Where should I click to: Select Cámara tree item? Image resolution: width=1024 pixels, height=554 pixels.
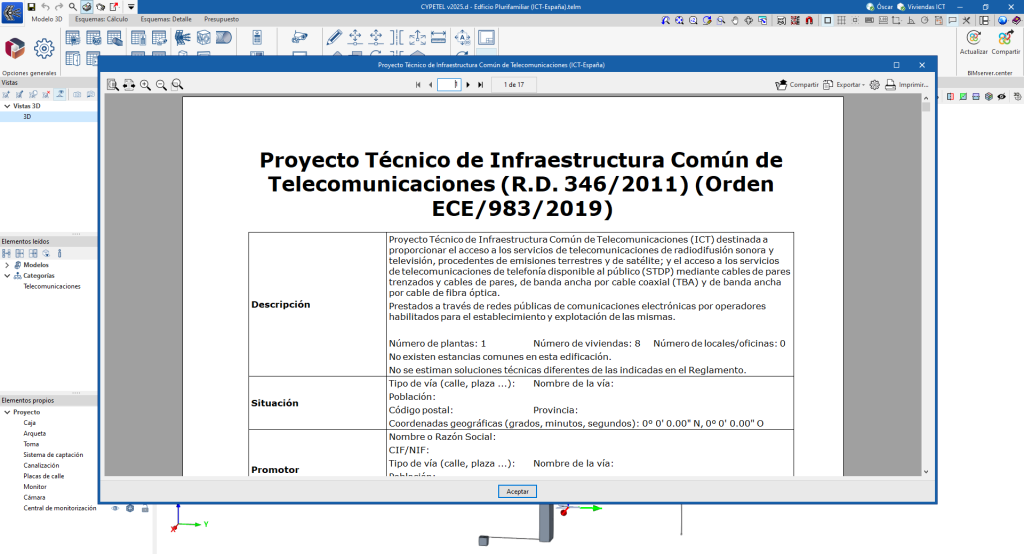coord(34,498)
